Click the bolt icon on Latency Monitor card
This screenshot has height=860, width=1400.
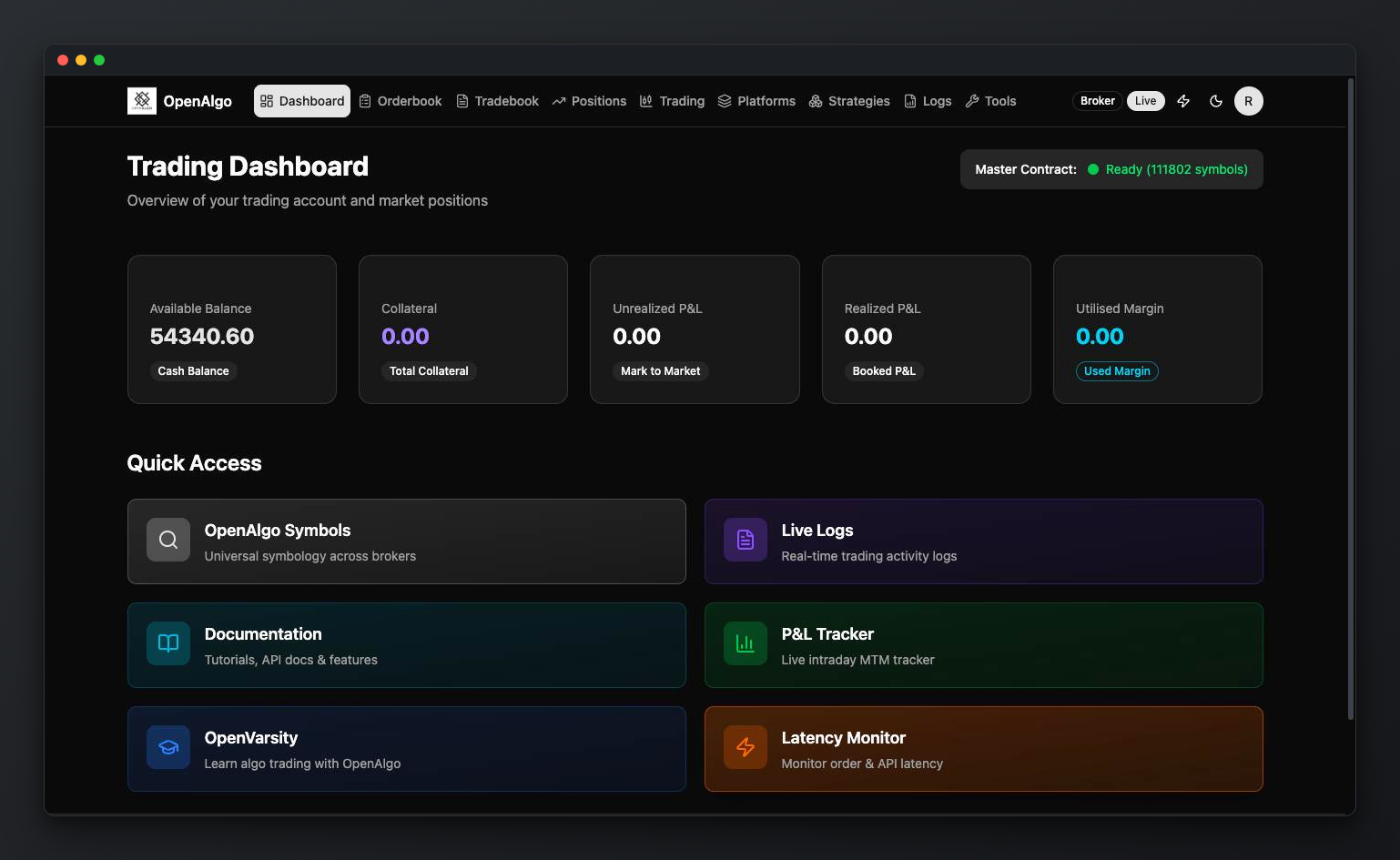746,747
